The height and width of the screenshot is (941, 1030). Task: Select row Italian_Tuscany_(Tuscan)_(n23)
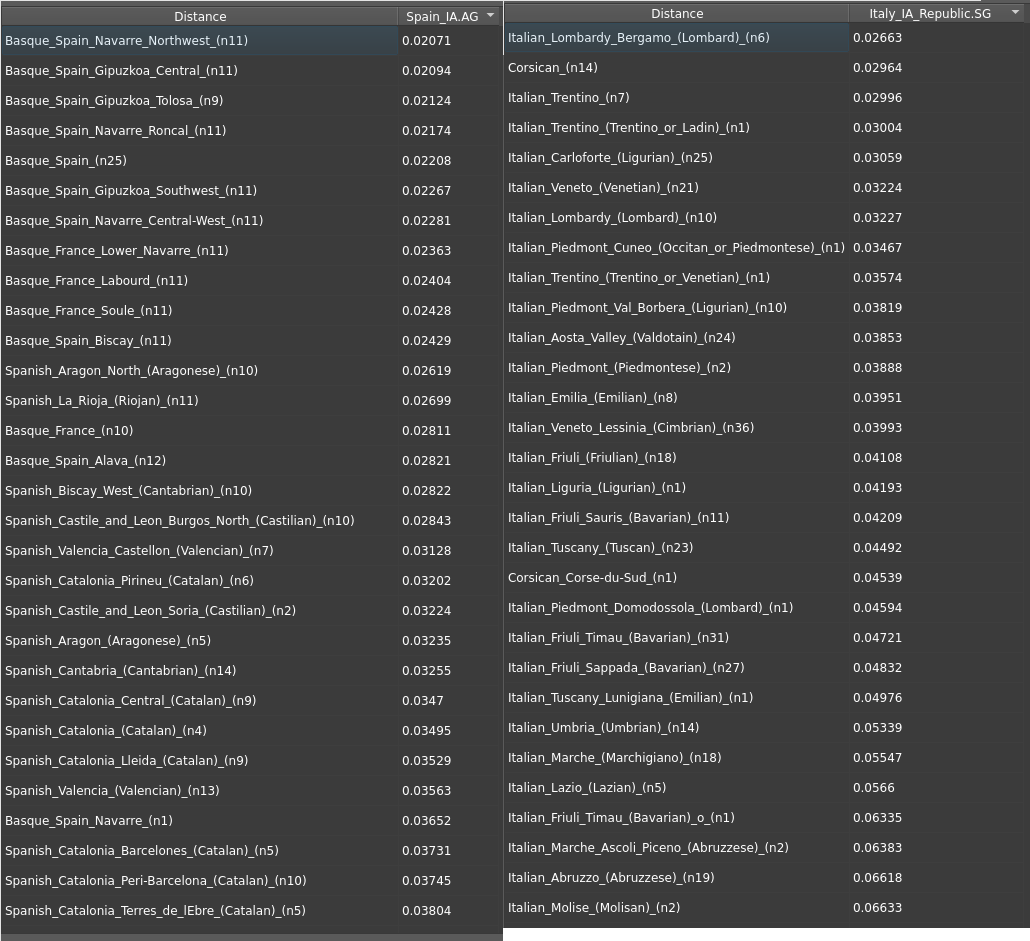pyautogui.click(x=765, y=548)
